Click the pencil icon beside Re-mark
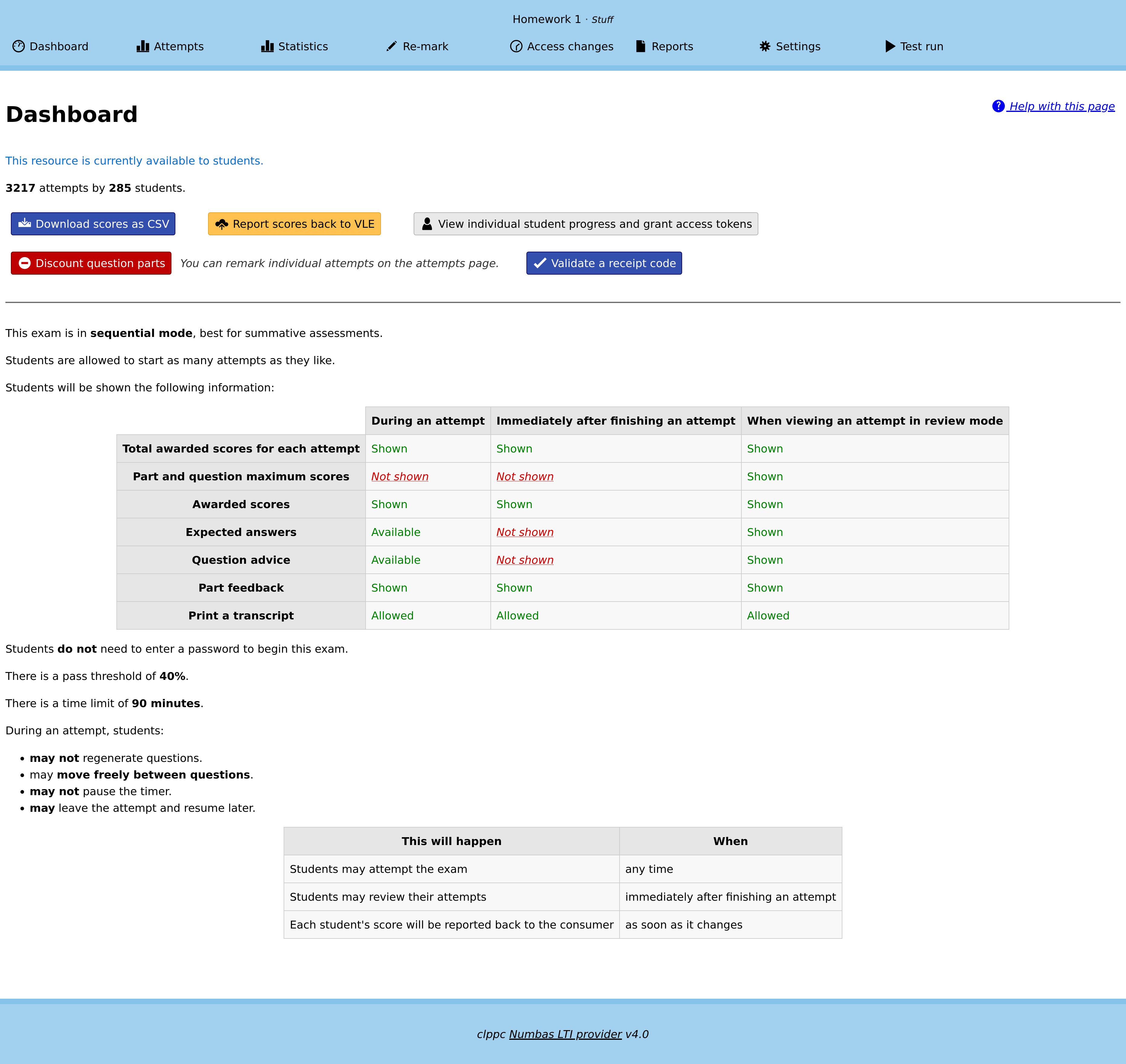The image size is (1126, 1064). (391, 46)
